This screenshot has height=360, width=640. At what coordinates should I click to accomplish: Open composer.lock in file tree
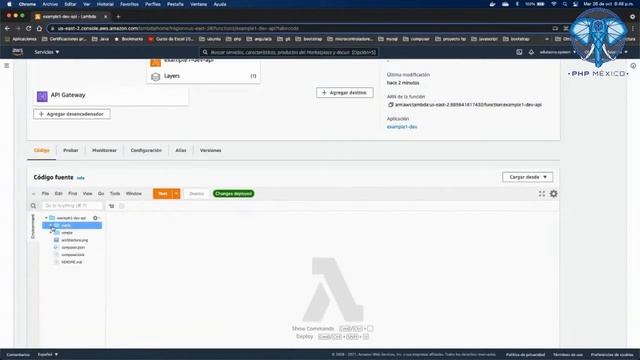pyautogui.click(x=73, y=255)
